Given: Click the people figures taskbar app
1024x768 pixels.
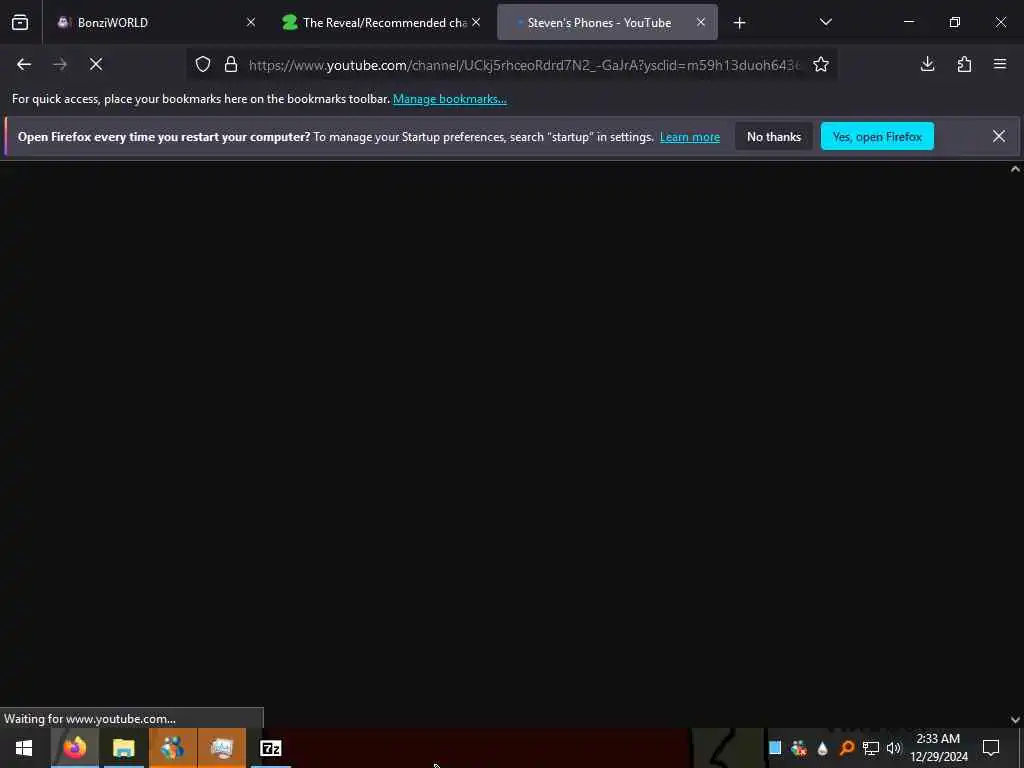Looking at the screenshot, I should coord(172,748).
